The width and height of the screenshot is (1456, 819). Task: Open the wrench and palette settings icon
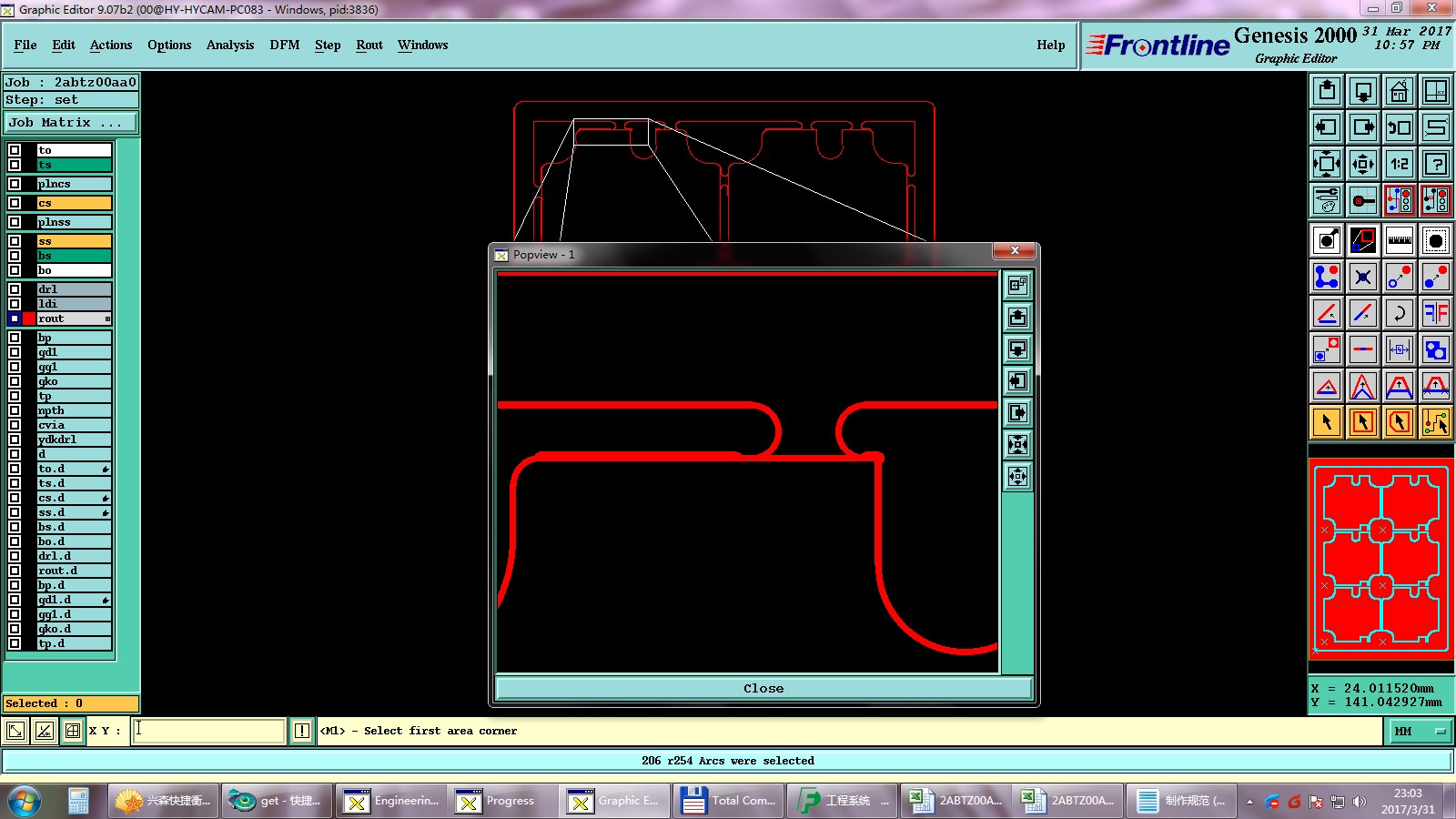click(x=1327, y=200)
